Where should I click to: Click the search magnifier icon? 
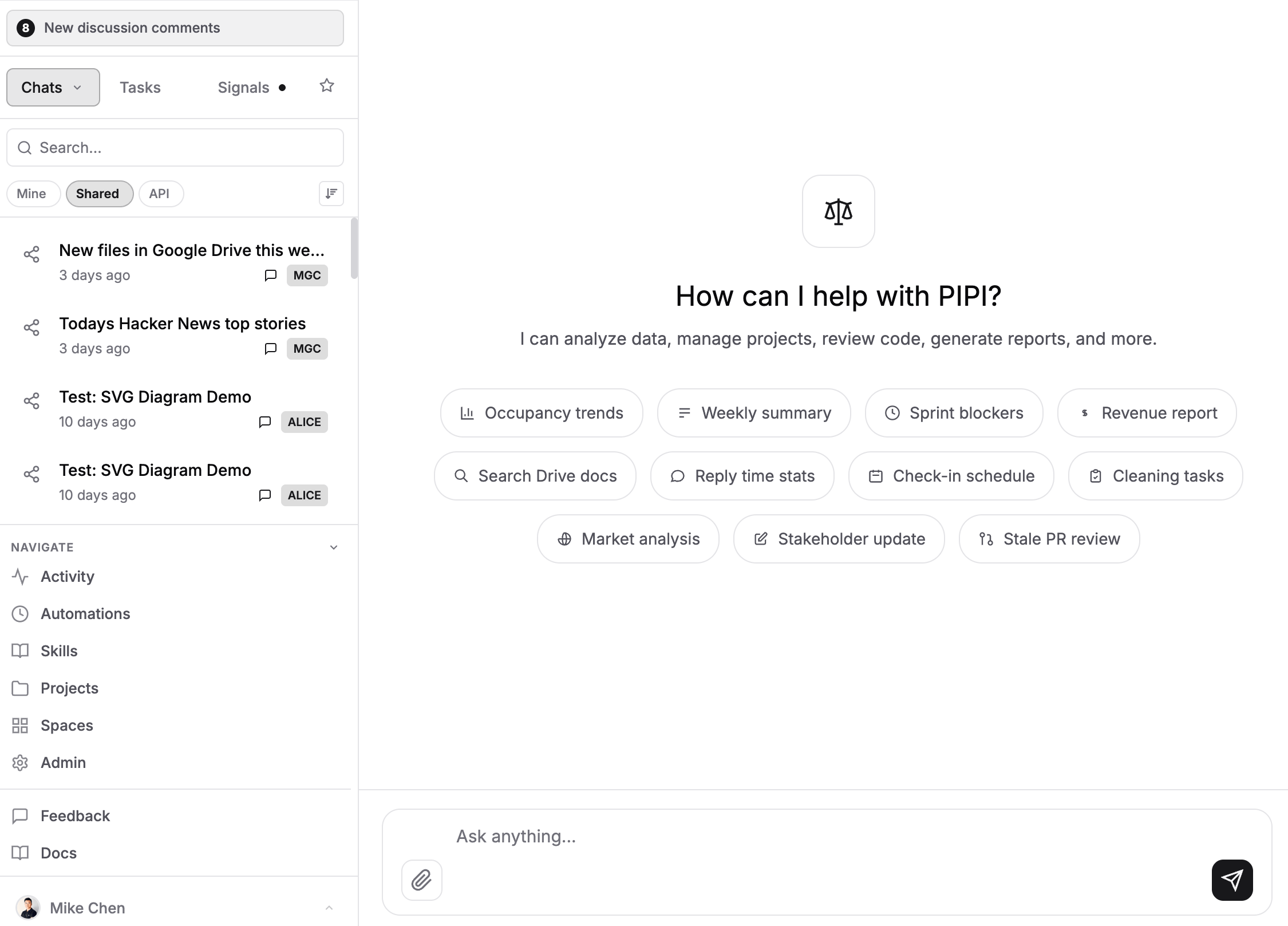(x=25, y=148)
